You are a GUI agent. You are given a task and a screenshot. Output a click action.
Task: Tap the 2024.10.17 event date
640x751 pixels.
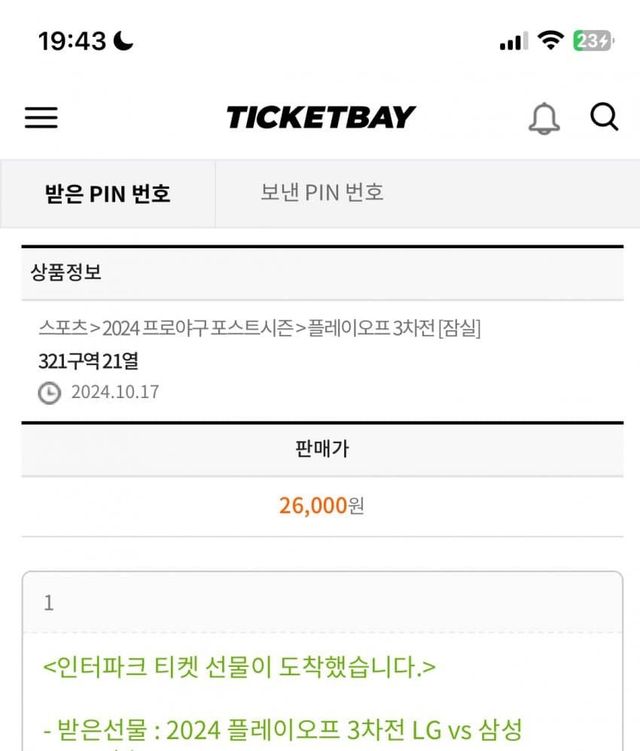(114, 393)
